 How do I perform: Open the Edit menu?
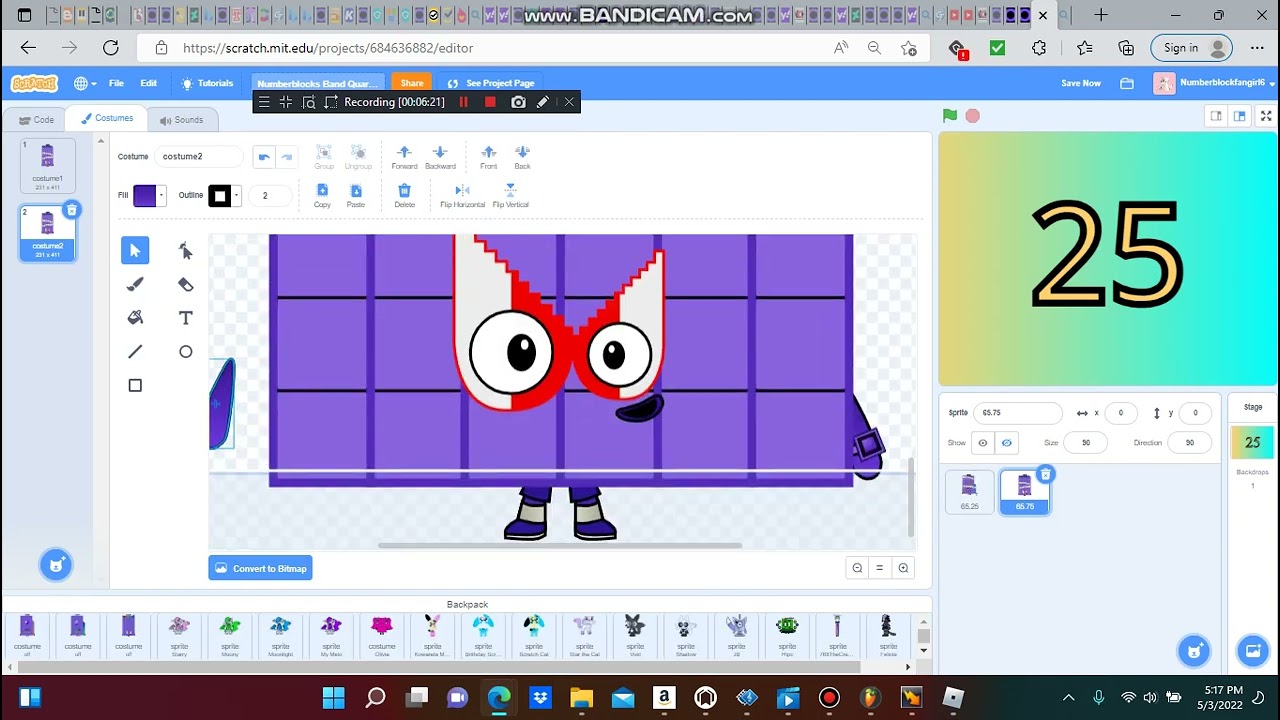pos(149,83)
